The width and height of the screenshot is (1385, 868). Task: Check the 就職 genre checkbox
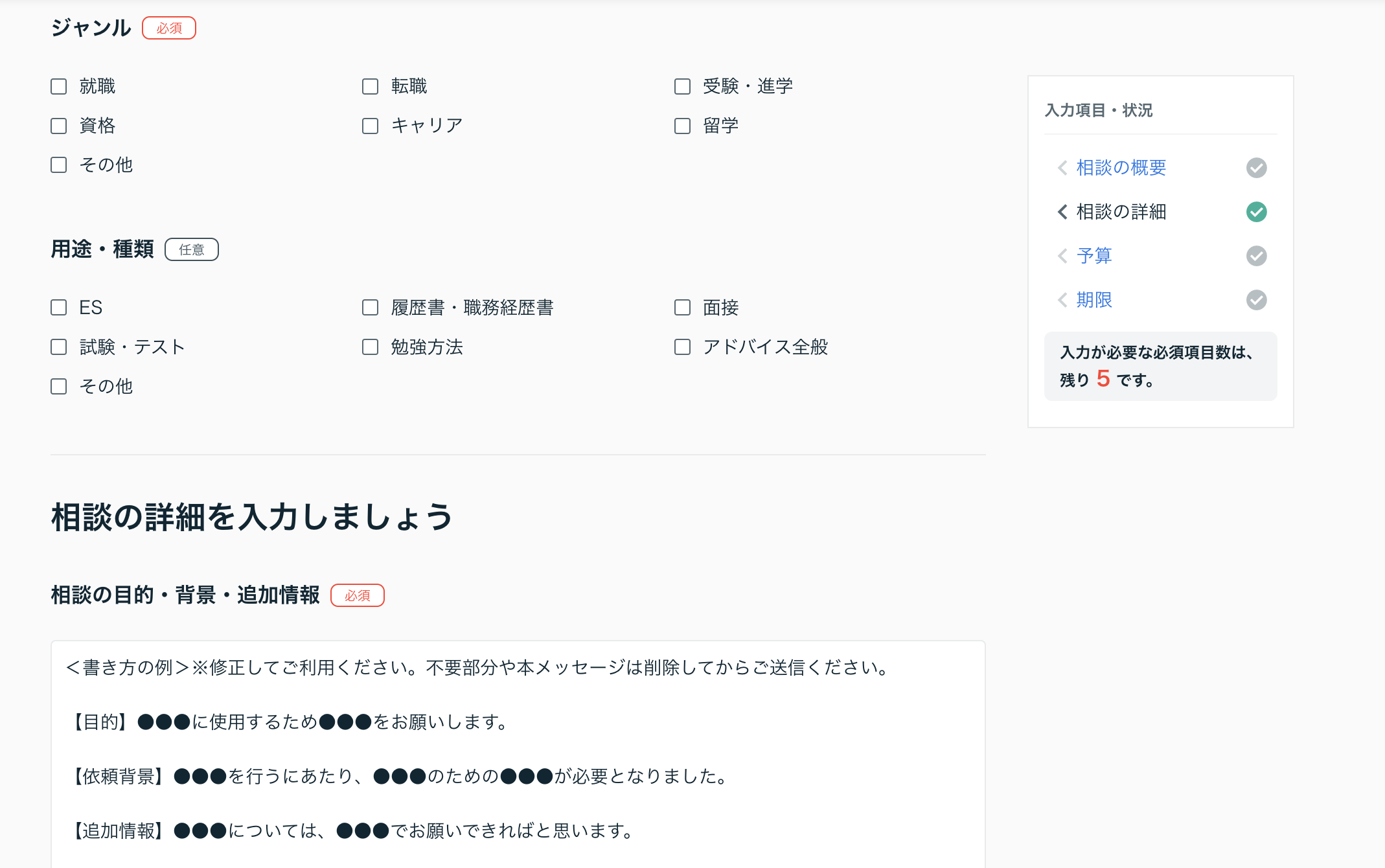(x=59, y=86)
